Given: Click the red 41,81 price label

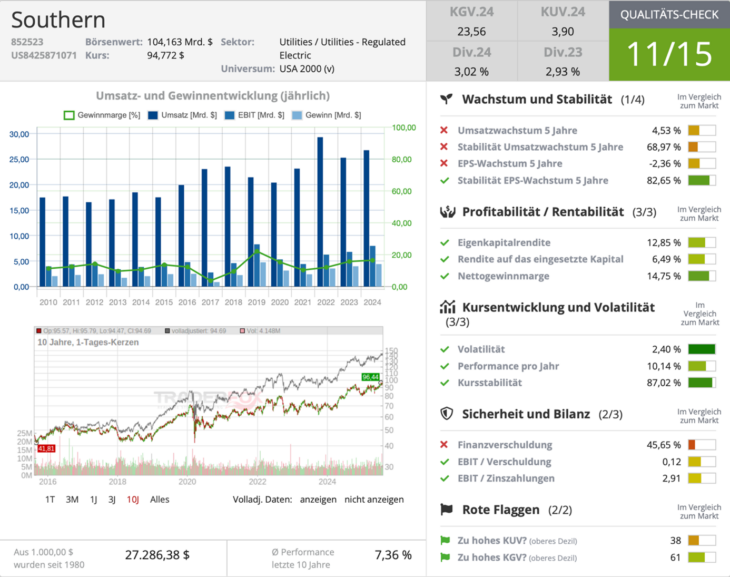Looking at the screenshot, I should [46, 448].
